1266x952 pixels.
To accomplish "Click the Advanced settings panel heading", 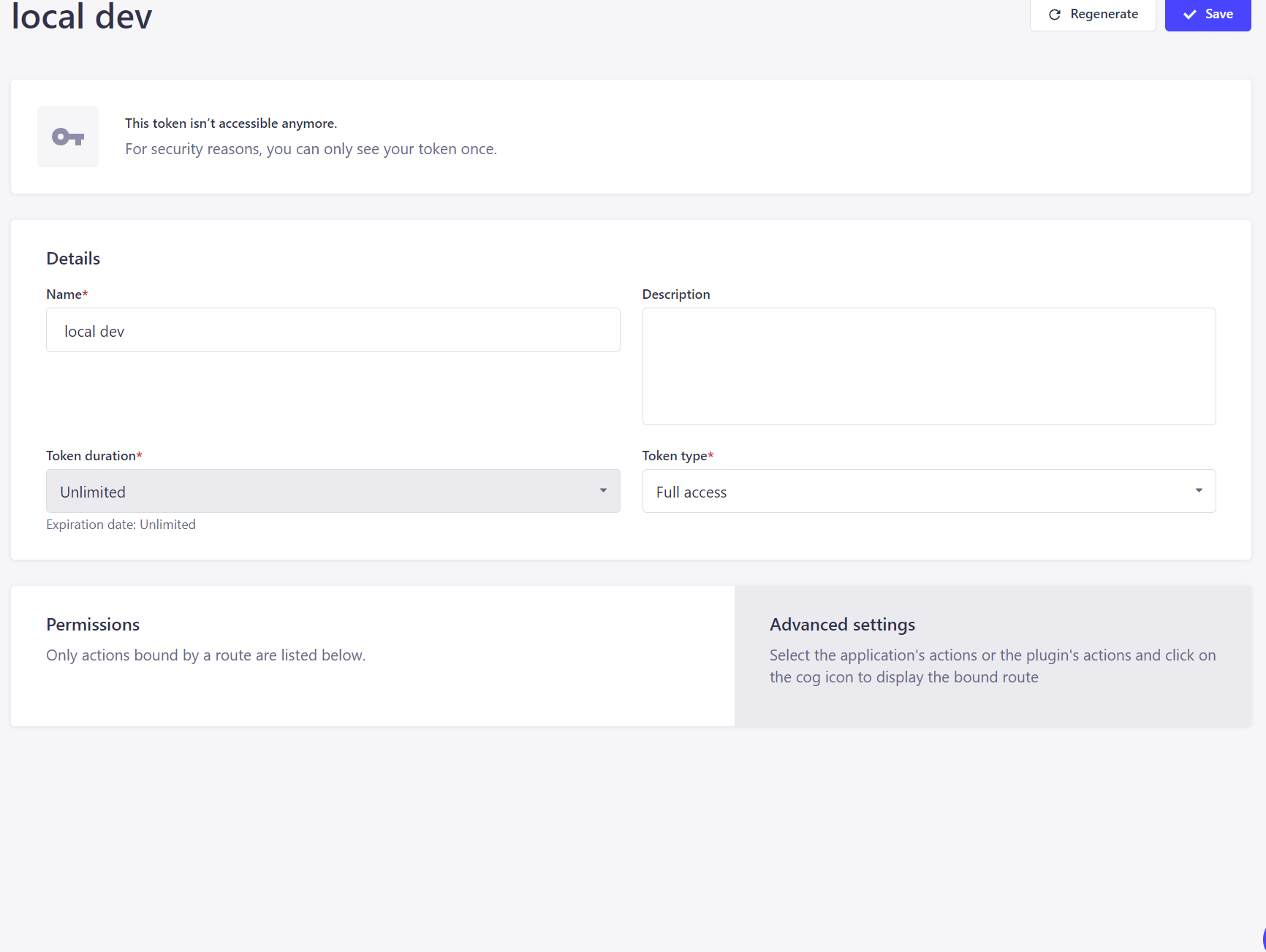I will pos(842,624).
